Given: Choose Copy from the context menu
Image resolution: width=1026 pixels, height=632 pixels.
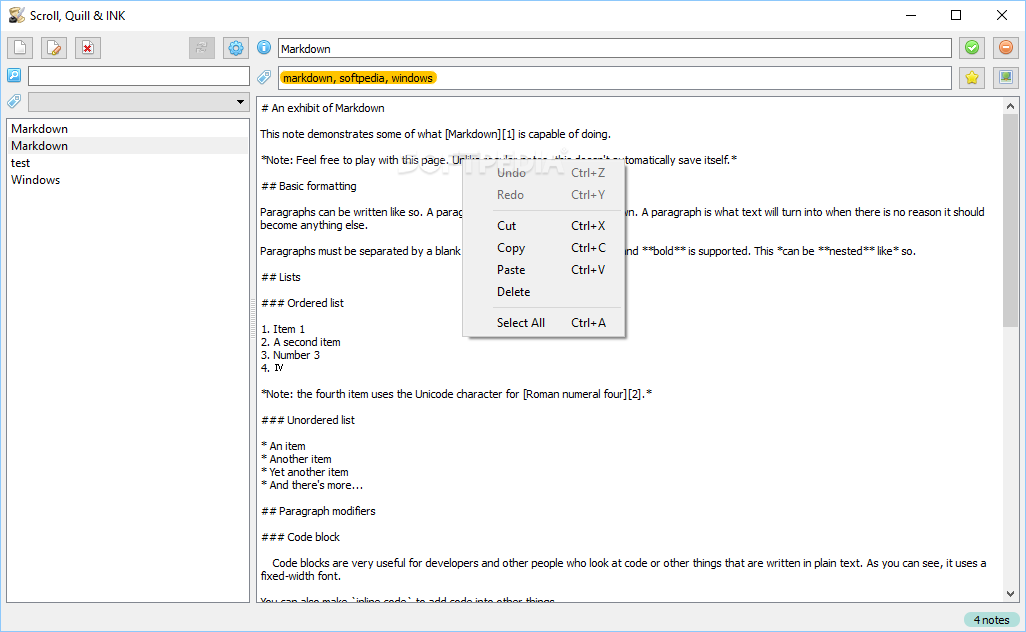Looking at the screenshot, I should pos(543,248).
